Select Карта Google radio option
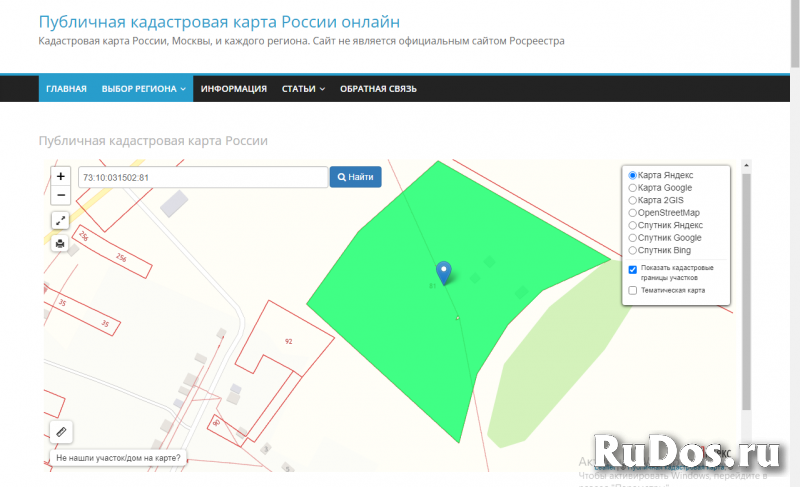 632,188
